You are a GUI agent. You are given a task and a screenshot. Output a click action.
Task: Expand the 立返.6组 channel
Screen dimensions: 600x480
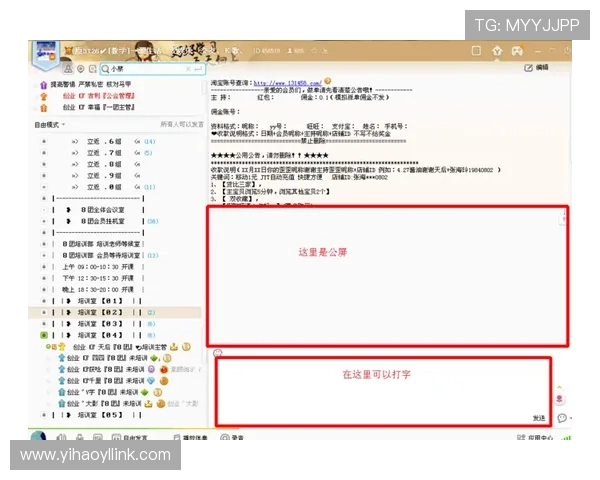tap(44, 141)
